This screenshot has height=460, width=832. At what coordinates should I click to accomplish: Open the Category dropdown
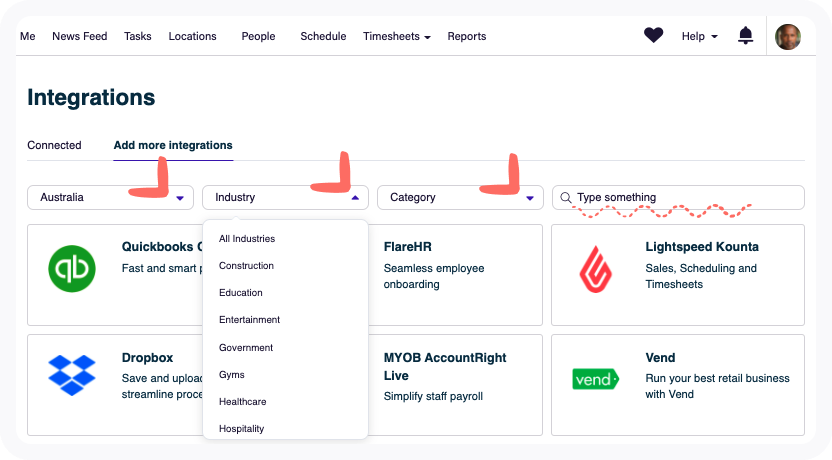coord(460,197)
